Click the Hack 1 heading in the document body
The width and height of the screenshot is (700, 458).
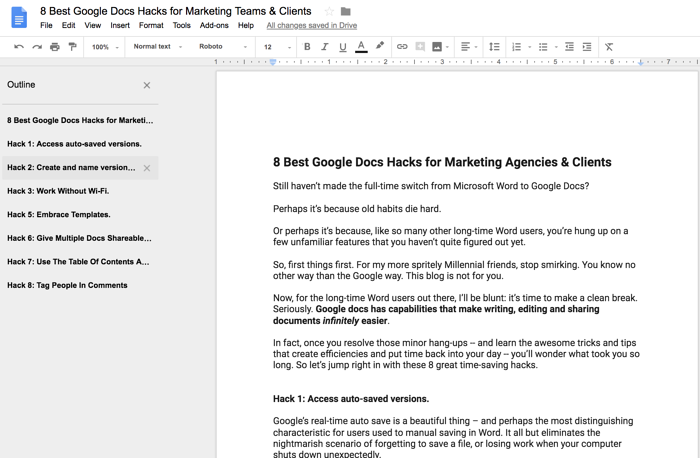351,399
